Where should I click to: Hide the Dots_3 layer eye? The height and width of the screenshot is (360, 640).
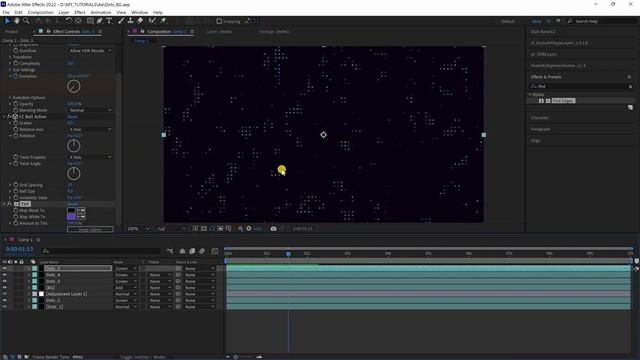(x=4, y=281)
